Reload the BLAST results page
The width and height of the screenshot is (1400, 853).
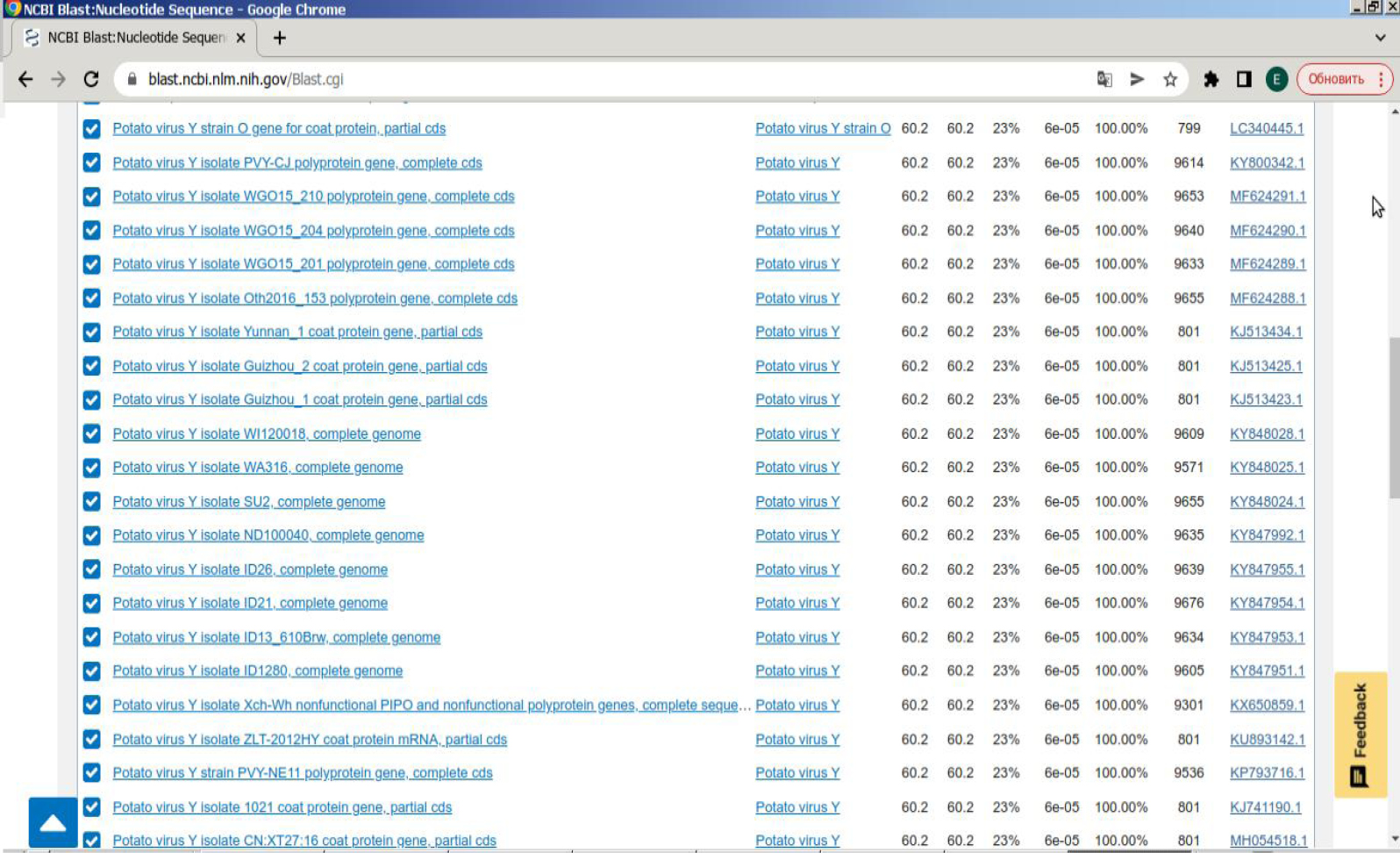tap(91, 79)
